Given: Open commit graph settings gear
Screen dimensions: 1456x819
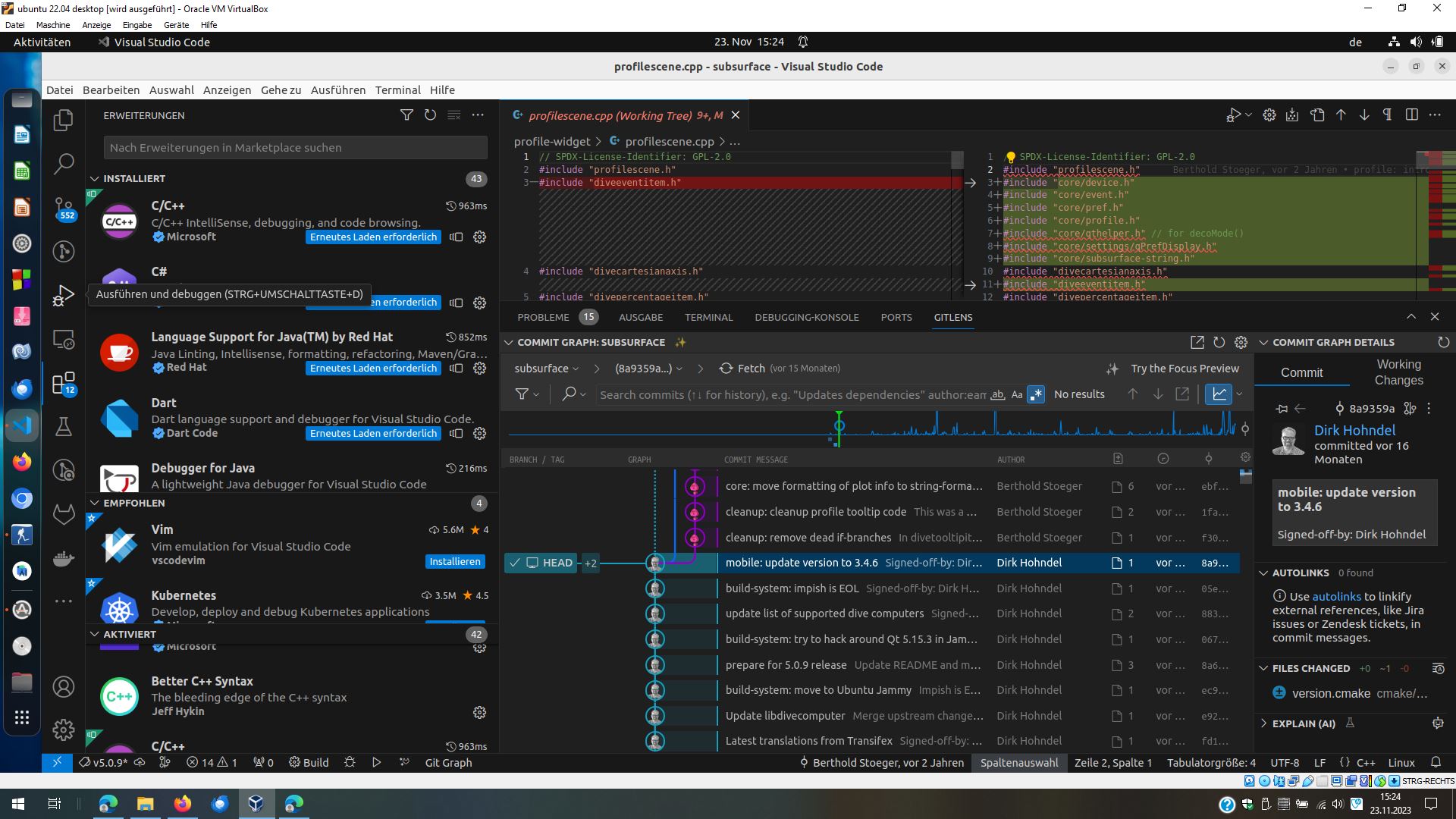Looking at the screenshot, I should coord(1241,343).
